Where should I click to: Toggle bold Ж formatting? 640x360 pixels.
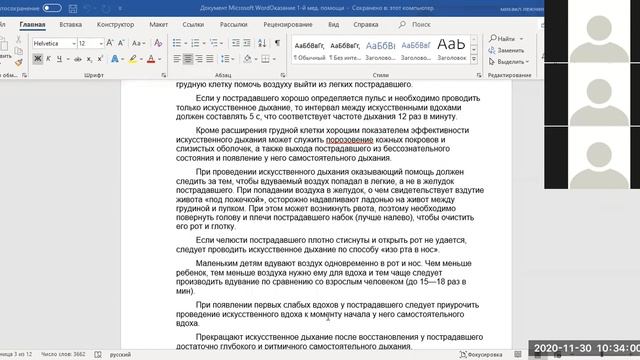tap(38, 59)
